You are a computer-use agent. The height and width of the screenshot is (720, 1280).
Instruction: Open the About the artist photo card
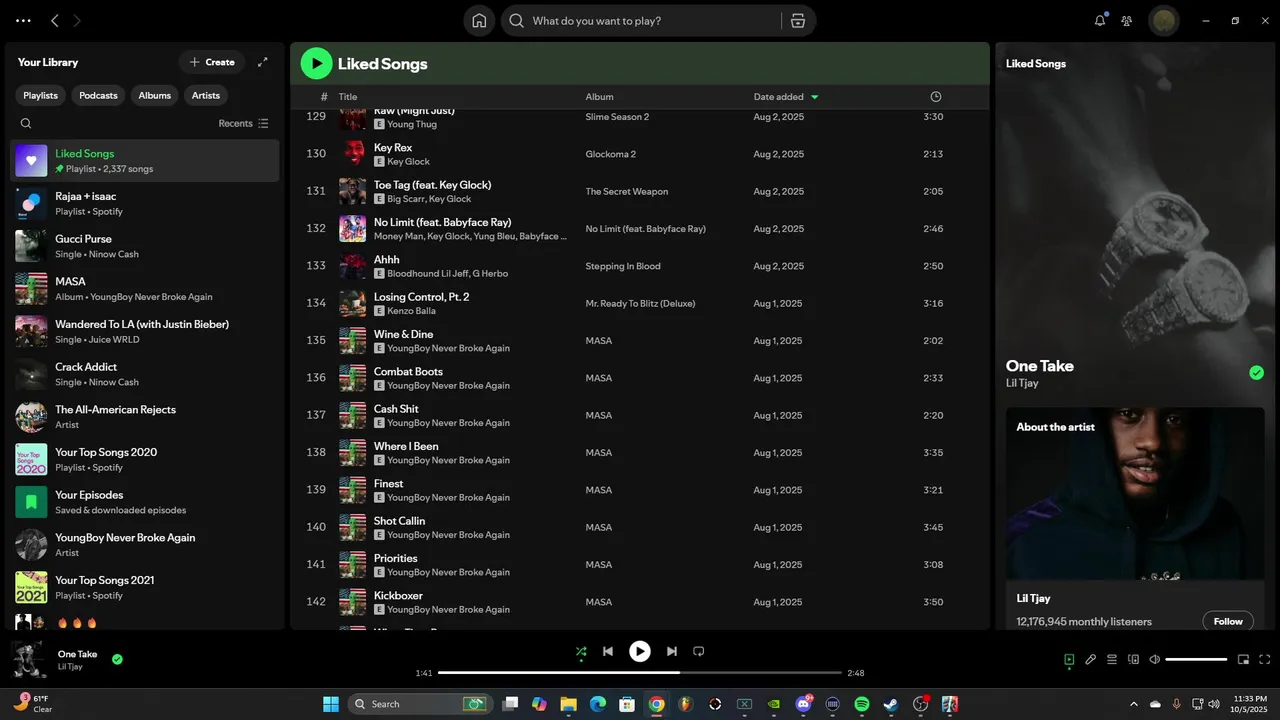(1135, 494)
